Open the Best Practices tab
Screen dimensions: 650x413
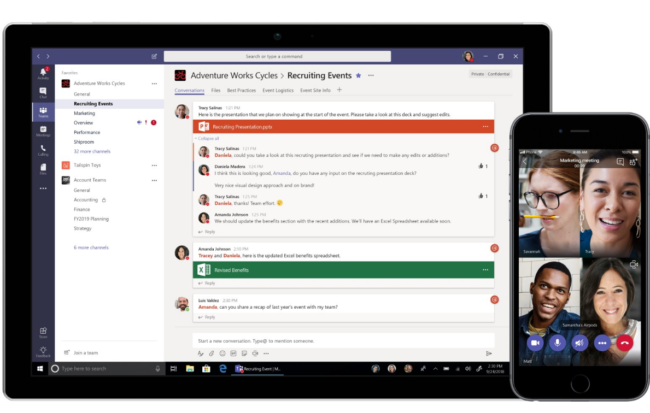click(x=241, y=90)
